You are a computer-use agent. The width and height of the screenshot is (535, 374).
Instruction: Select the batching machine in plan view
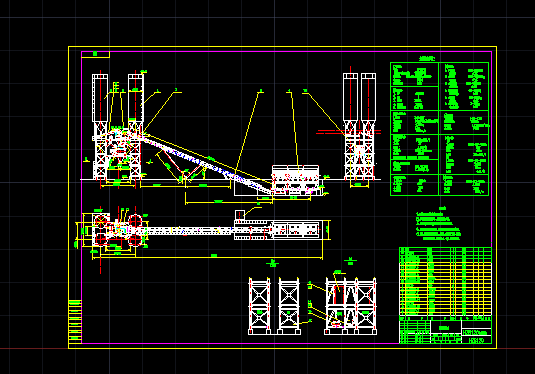click(x=295, y=229)
